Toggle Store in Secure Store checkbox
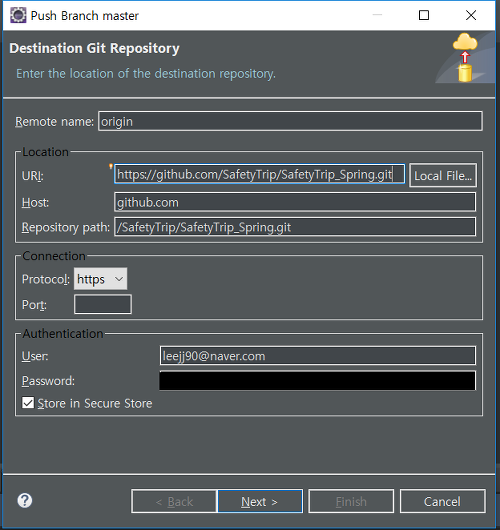Viewport: 500px width, 530px height. click(x=28, y=403)
